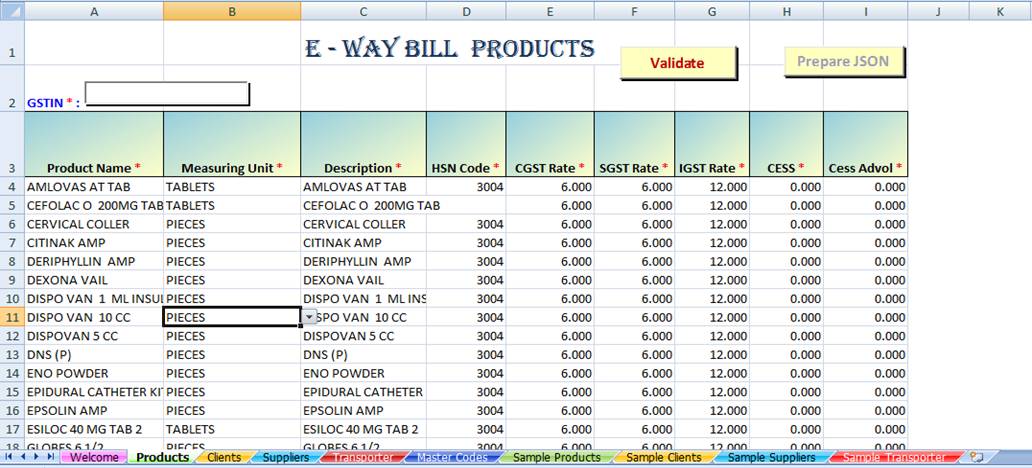Click the GSTIN input box
Viewport: 1032px width, 468px height.
click(167, 94)
